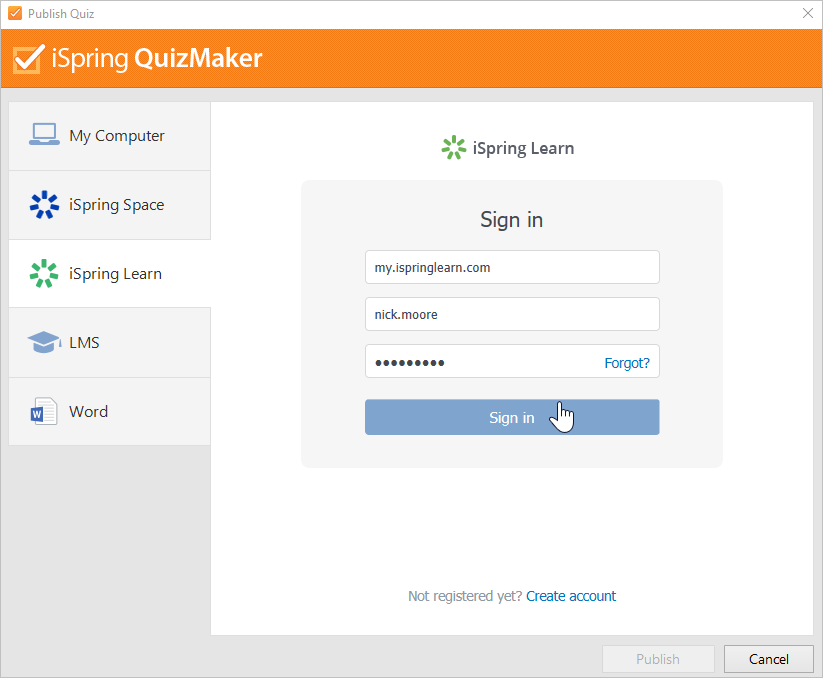Click the blue iSpring Space starburst icon
The height and width of the screenshot is (678, 823).
pos(44,205)
